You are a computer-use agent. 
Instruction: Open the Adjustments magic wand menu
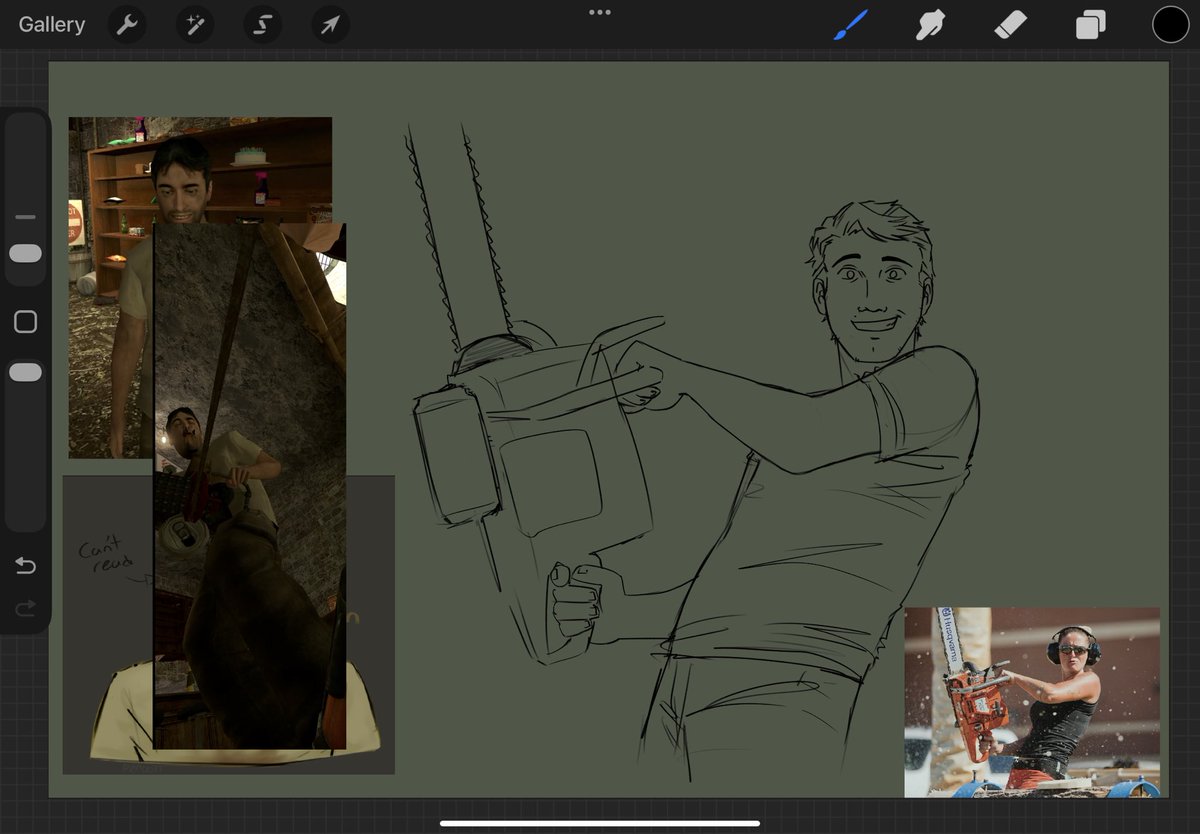coord(195,25)
